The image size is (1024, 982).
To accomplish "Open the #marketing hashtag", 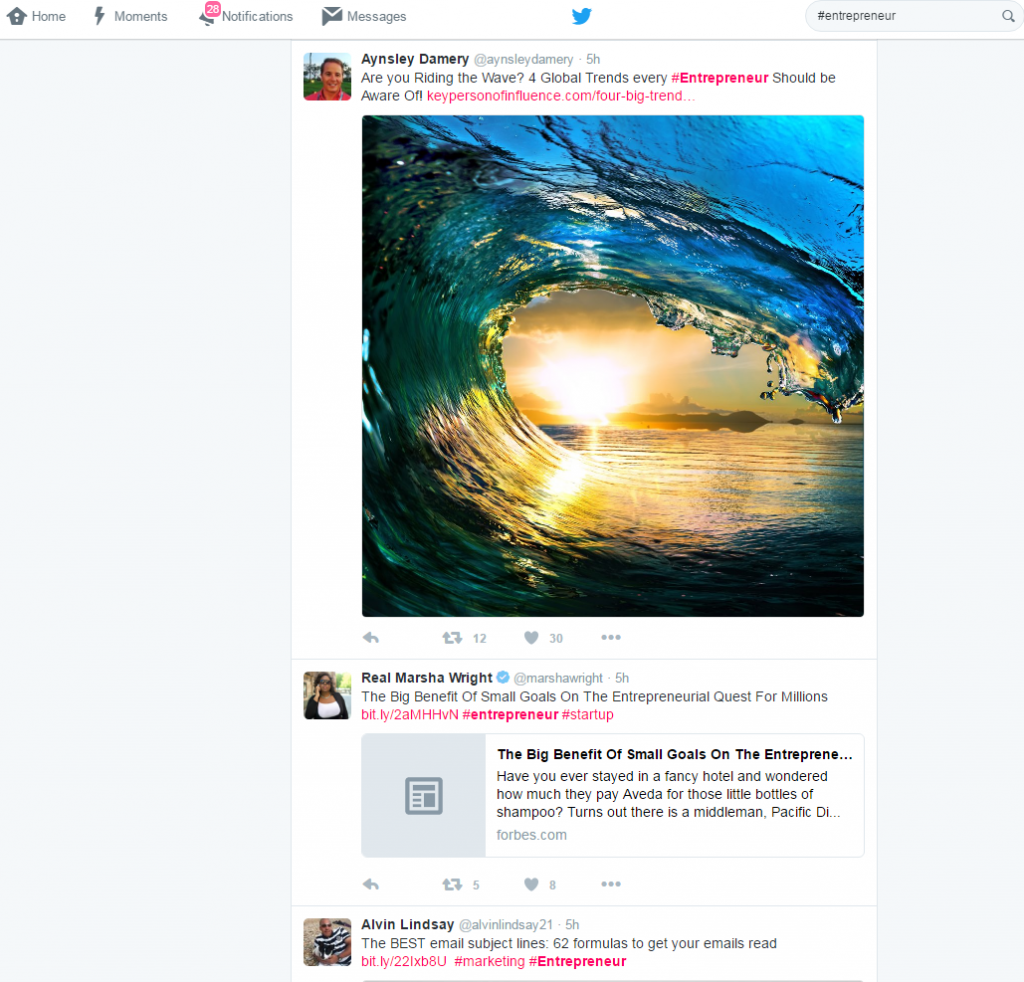I will coord(490,962).
